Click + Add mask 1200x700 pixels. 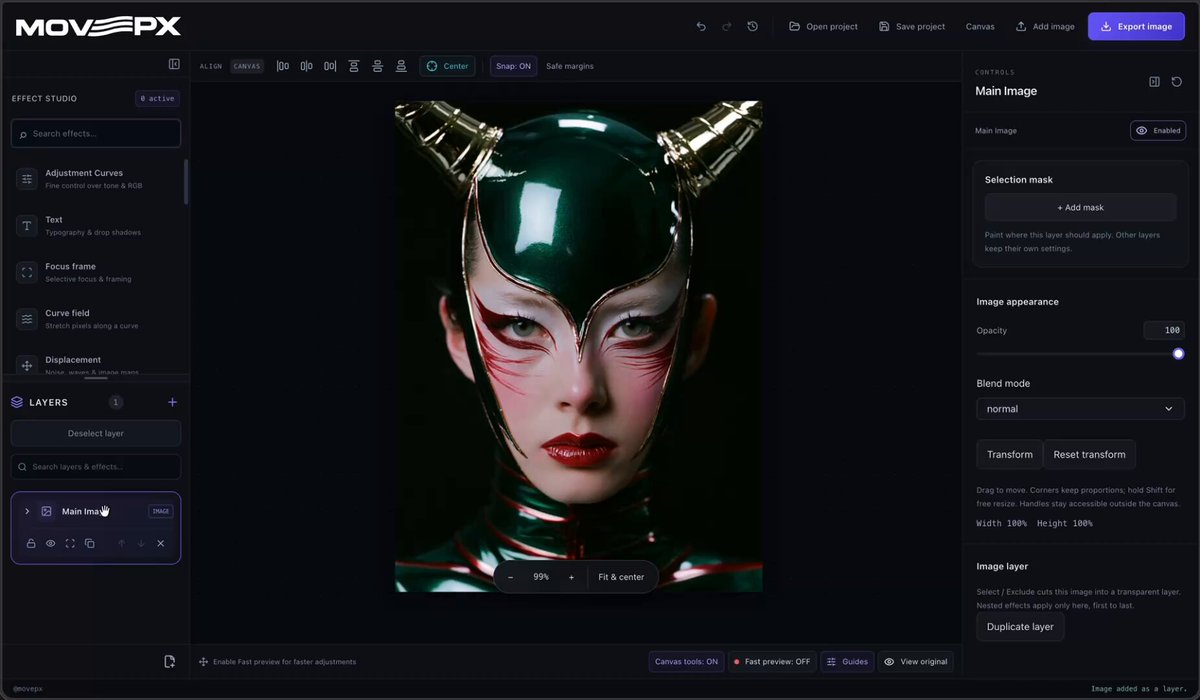click(x=1080, y=207)
